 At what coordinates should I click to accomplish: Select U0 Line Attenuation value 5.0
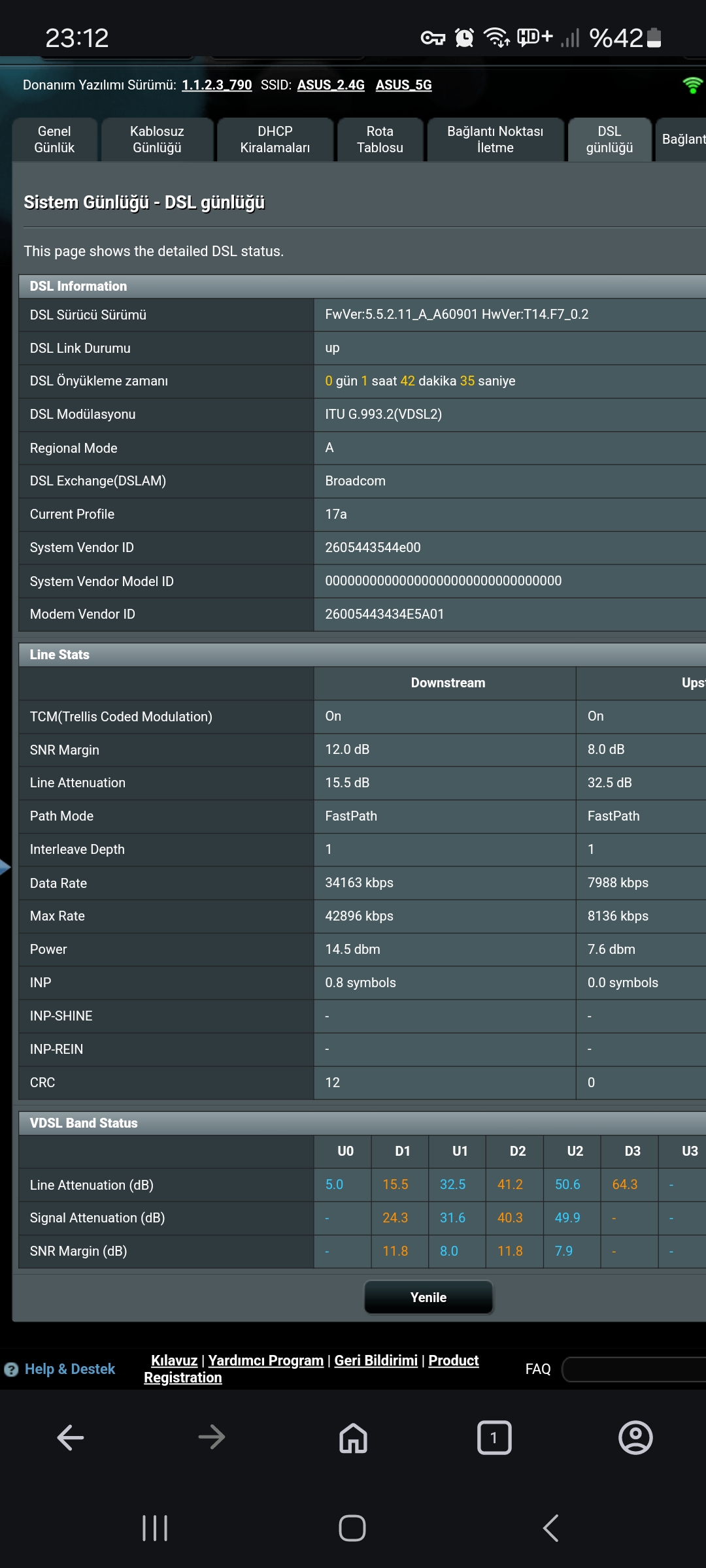click(334, 1184)
